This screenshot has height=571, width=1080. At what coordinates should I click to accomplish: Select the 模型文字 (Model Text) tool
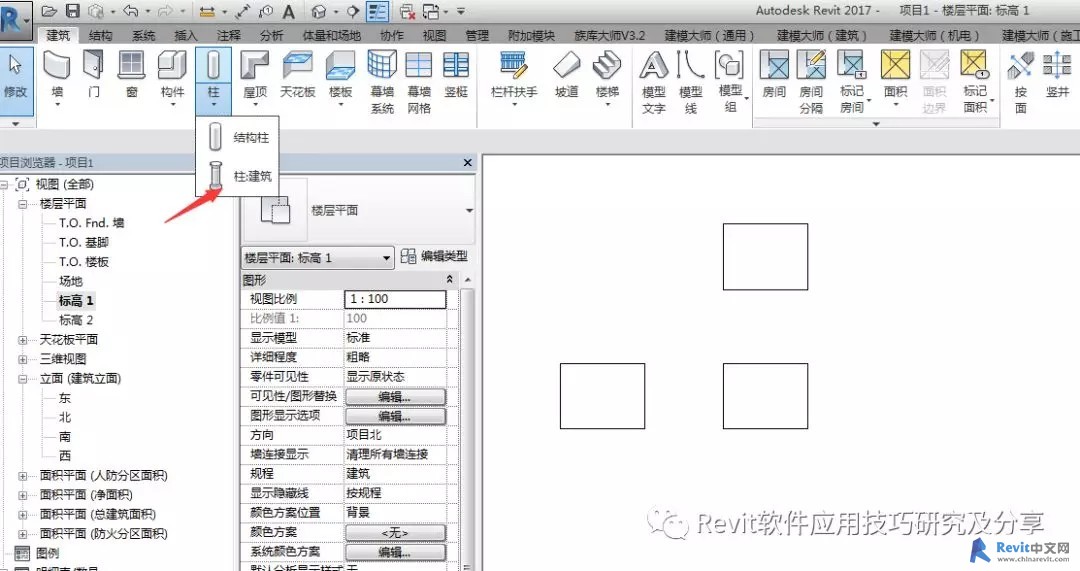point(654,81)
